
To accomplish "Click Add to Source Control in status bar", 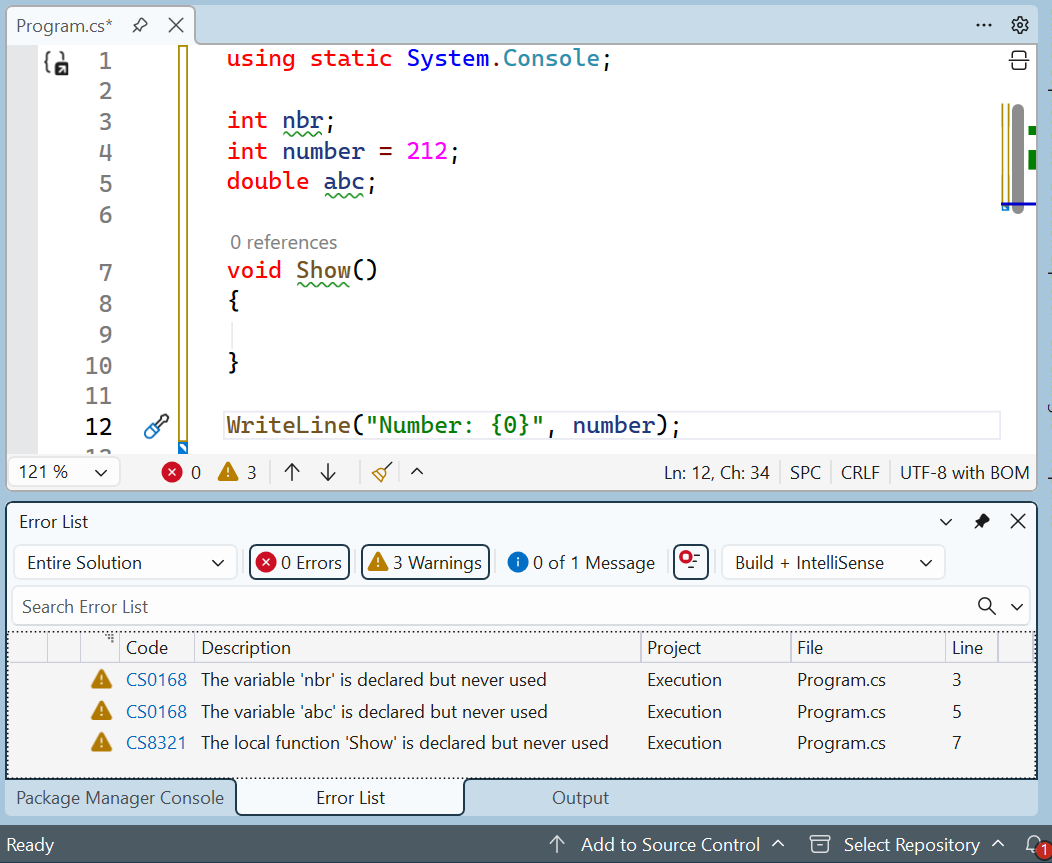I will (666, 845).
